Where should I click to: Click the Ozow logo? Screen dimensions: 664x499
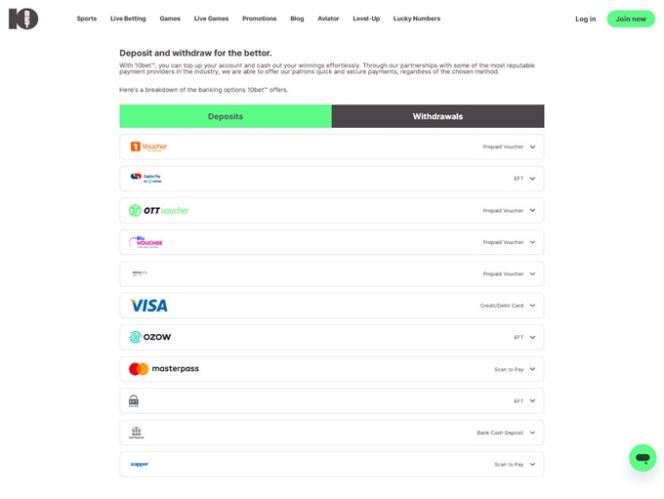[150, 337]
